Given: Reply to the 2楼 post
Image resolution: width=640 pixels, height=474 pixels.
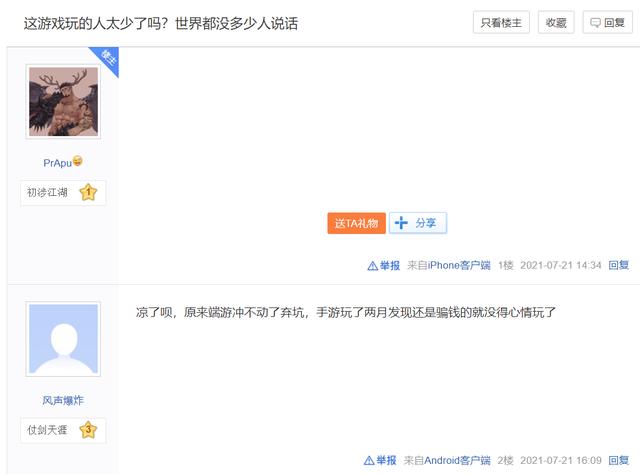Looking at the screenshot, I should [618, 461].
